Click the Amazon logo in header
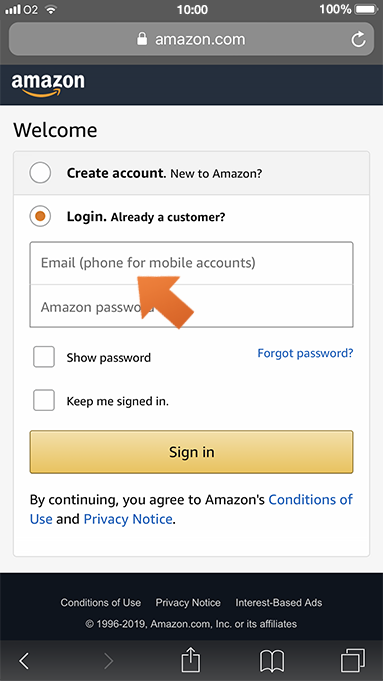Image resolution: width=383 pixels, height=681 pixels. pyautogui.click(x=48, y=85)
